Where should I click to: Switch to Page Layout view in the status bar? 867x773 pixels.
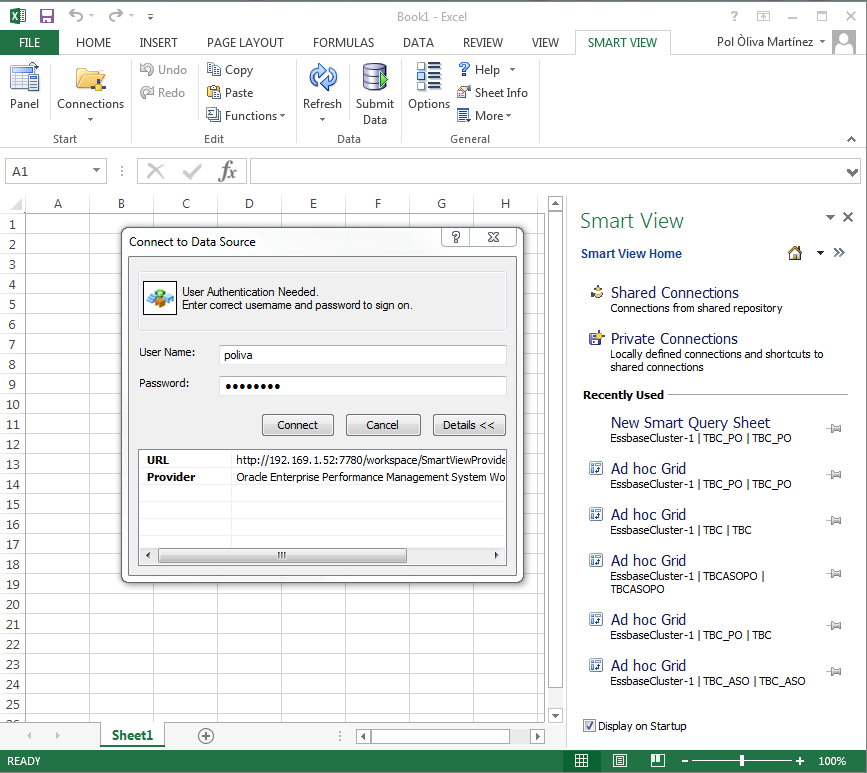tap(620, 761)
